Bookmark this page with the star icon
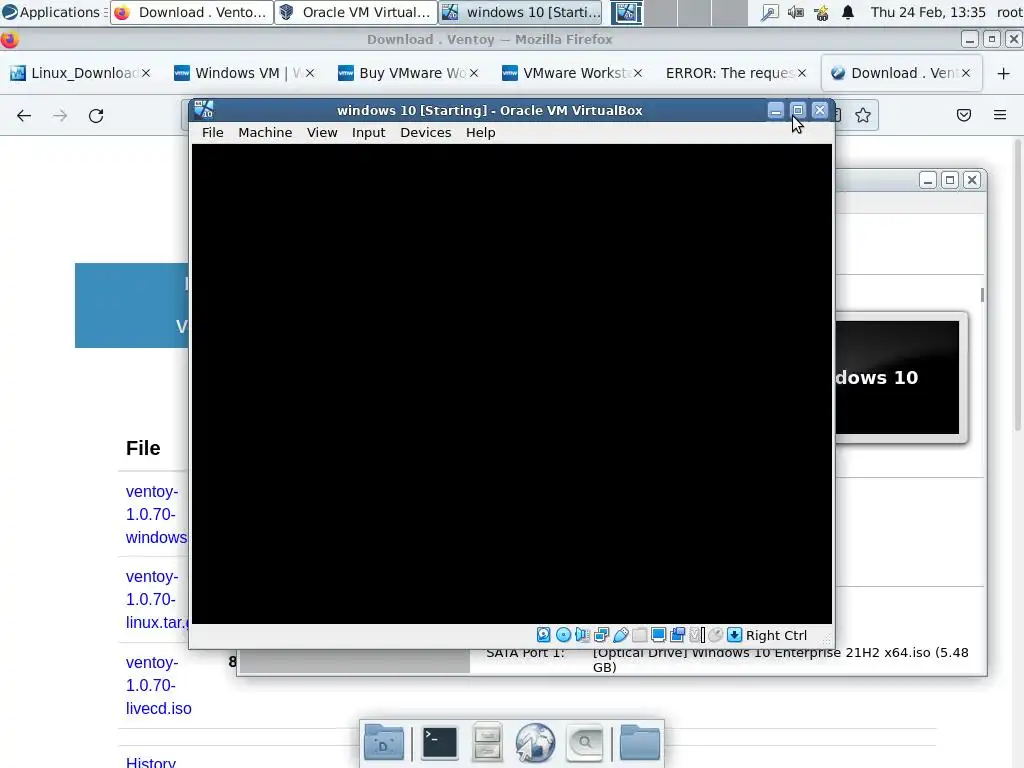 pyautogui.click(x=863, y=116)
